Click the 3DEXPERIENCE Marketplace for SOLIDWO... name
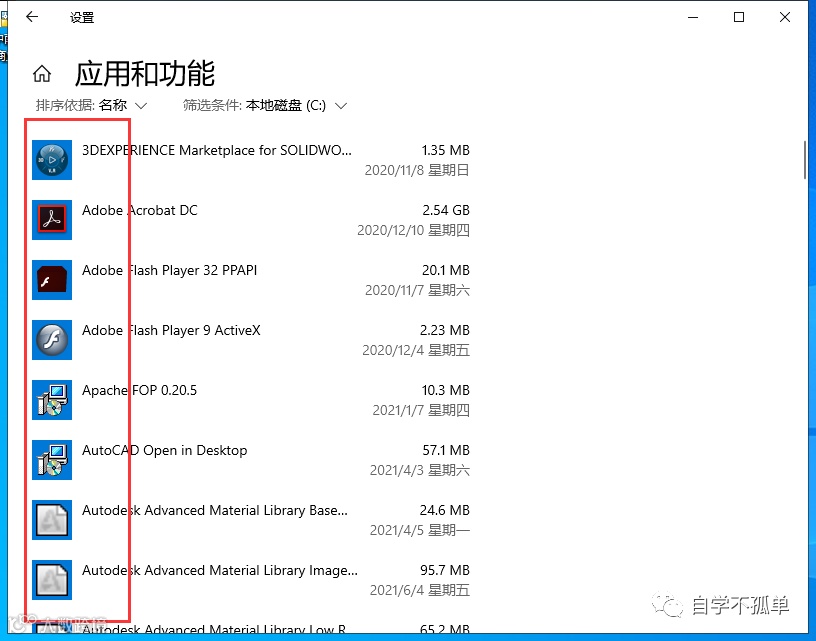The image size is (816, 641). (x=217, y=150)
